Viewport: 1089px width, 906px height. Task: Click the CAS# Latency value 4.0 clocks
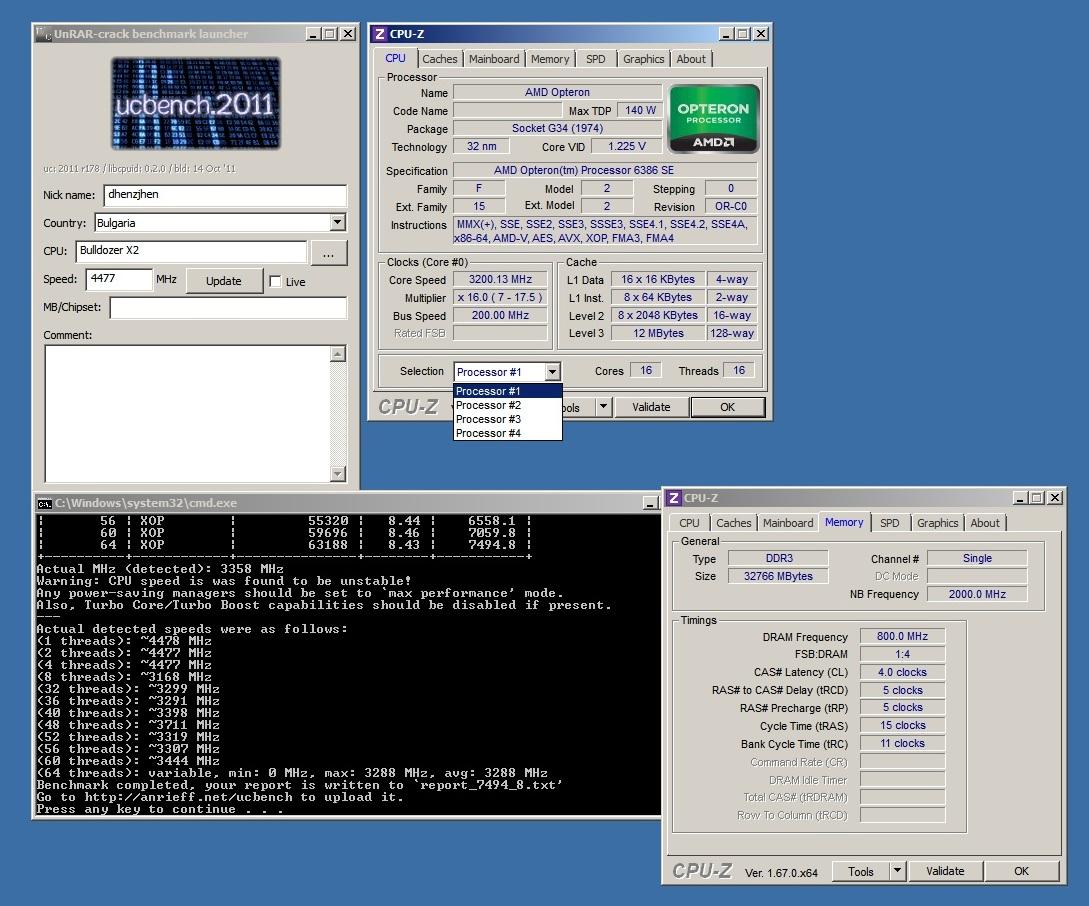point(902,672)
